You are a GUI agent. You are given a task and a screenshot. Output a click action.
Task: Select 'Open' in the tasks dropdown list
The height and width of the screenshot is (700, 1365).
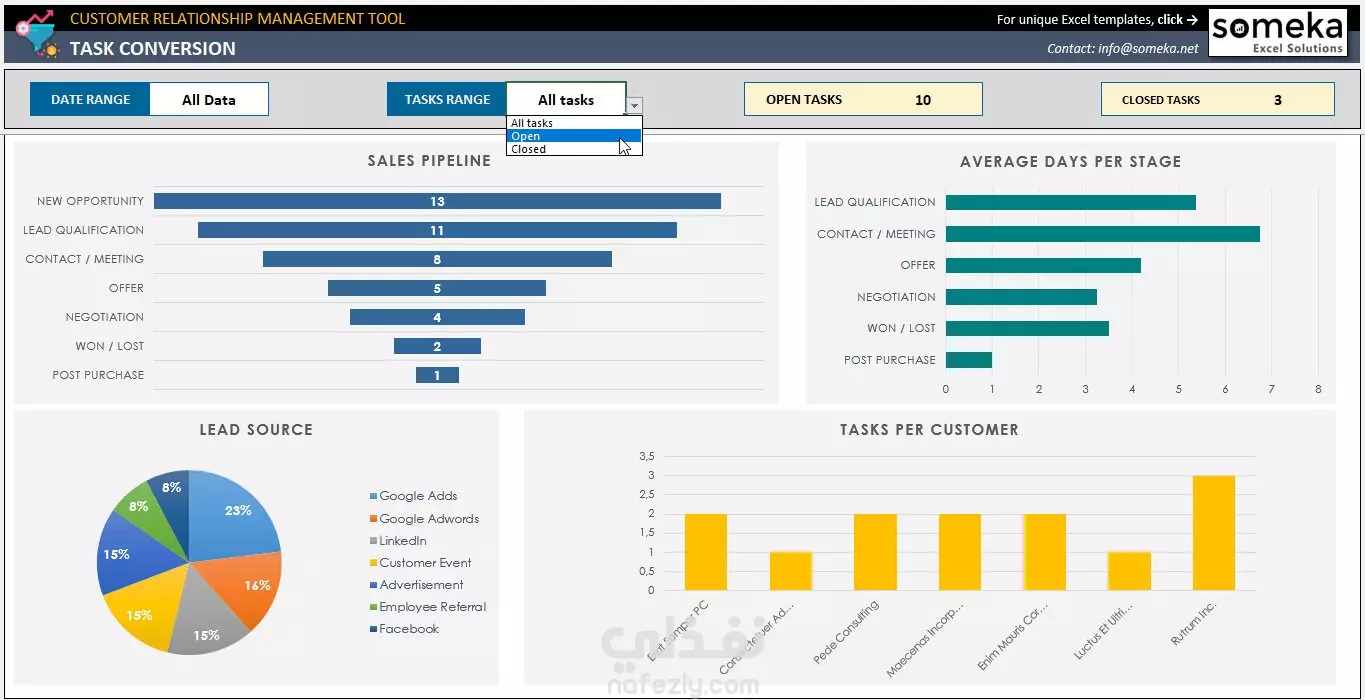[574, 136]
